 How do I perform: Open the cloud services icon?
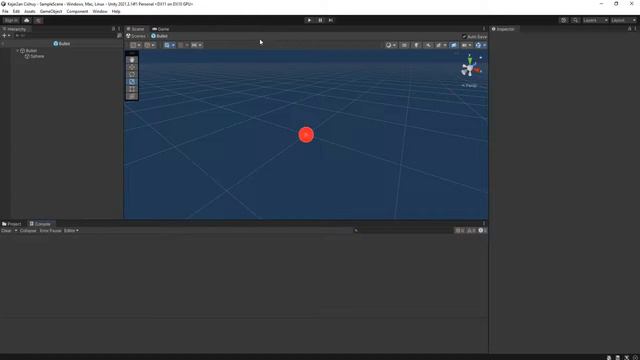tap(27, 20)
